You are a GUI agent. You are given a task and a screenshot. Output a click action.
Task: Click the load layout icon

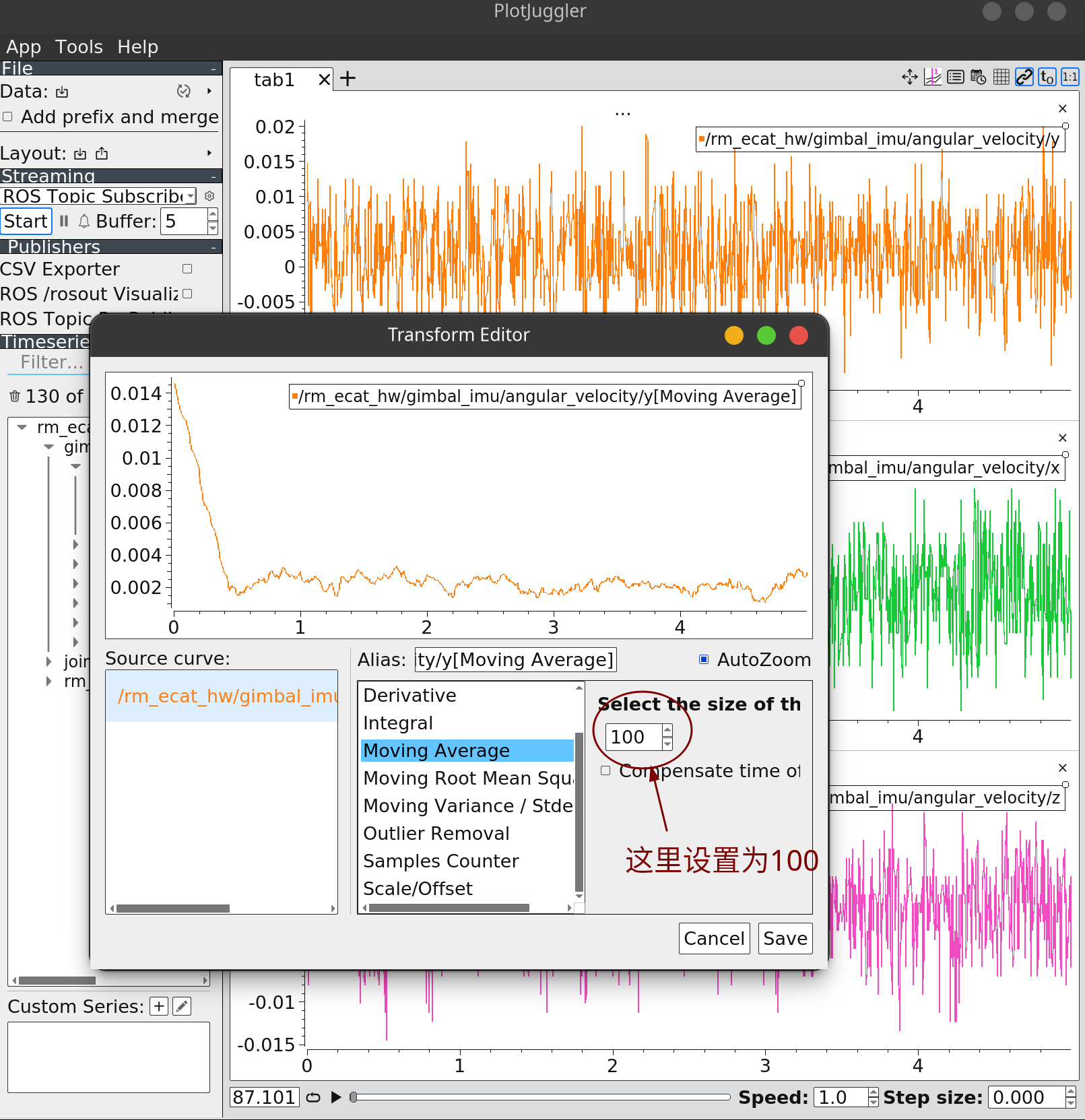(x=80, y=154)
